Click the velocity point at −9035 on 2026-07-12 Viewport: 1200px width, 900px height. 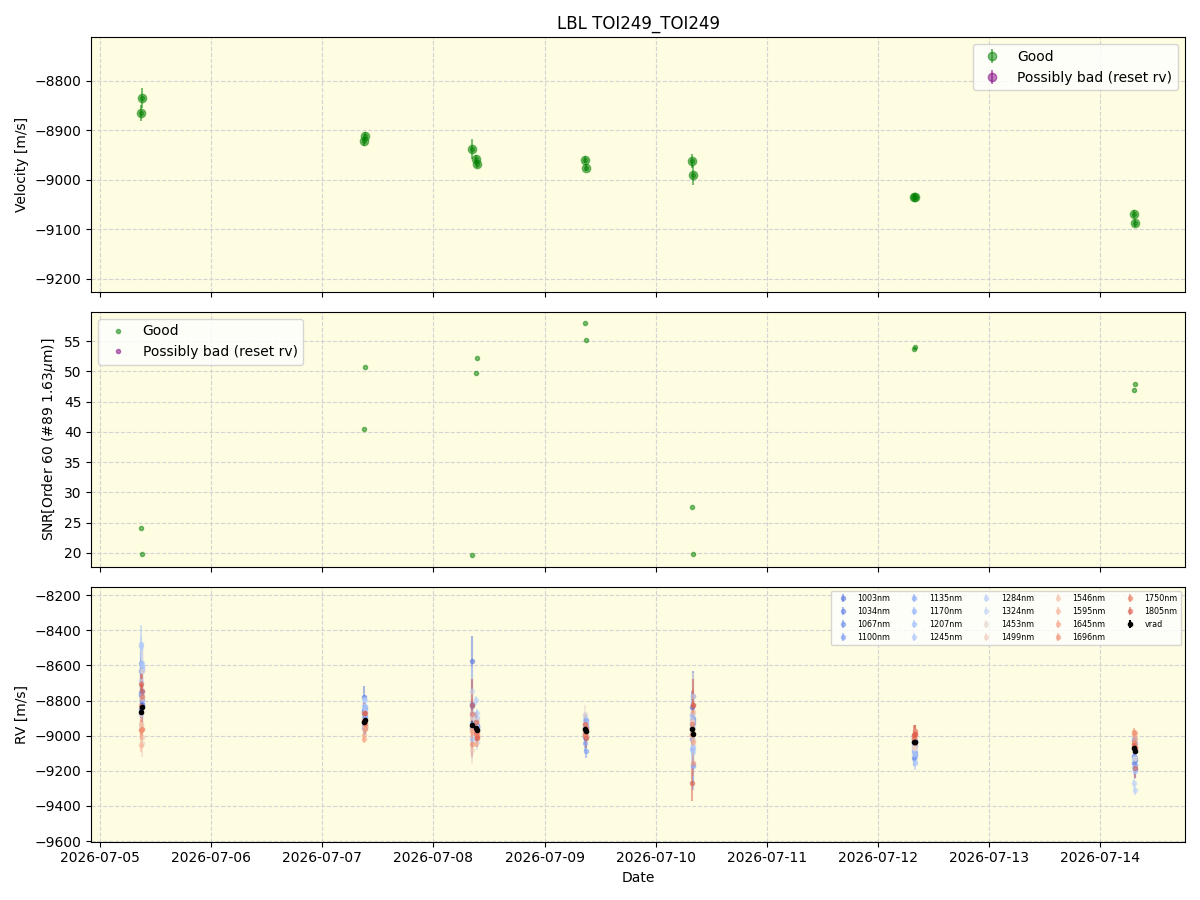click(914, 197)
